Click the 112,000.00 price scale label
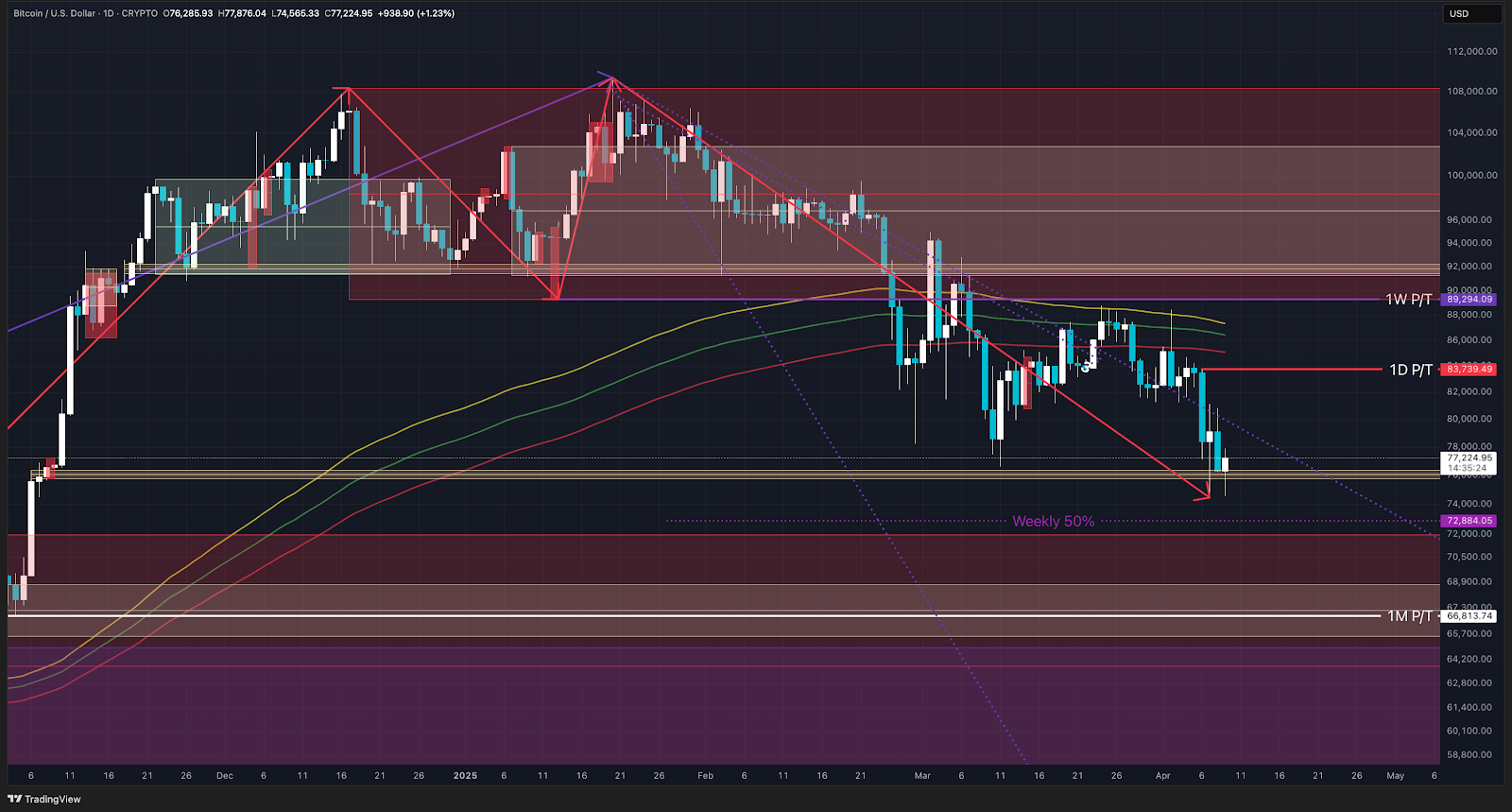Image resolution: width=1512 pixels, height=812 pixels. (x=1471, y=51)
